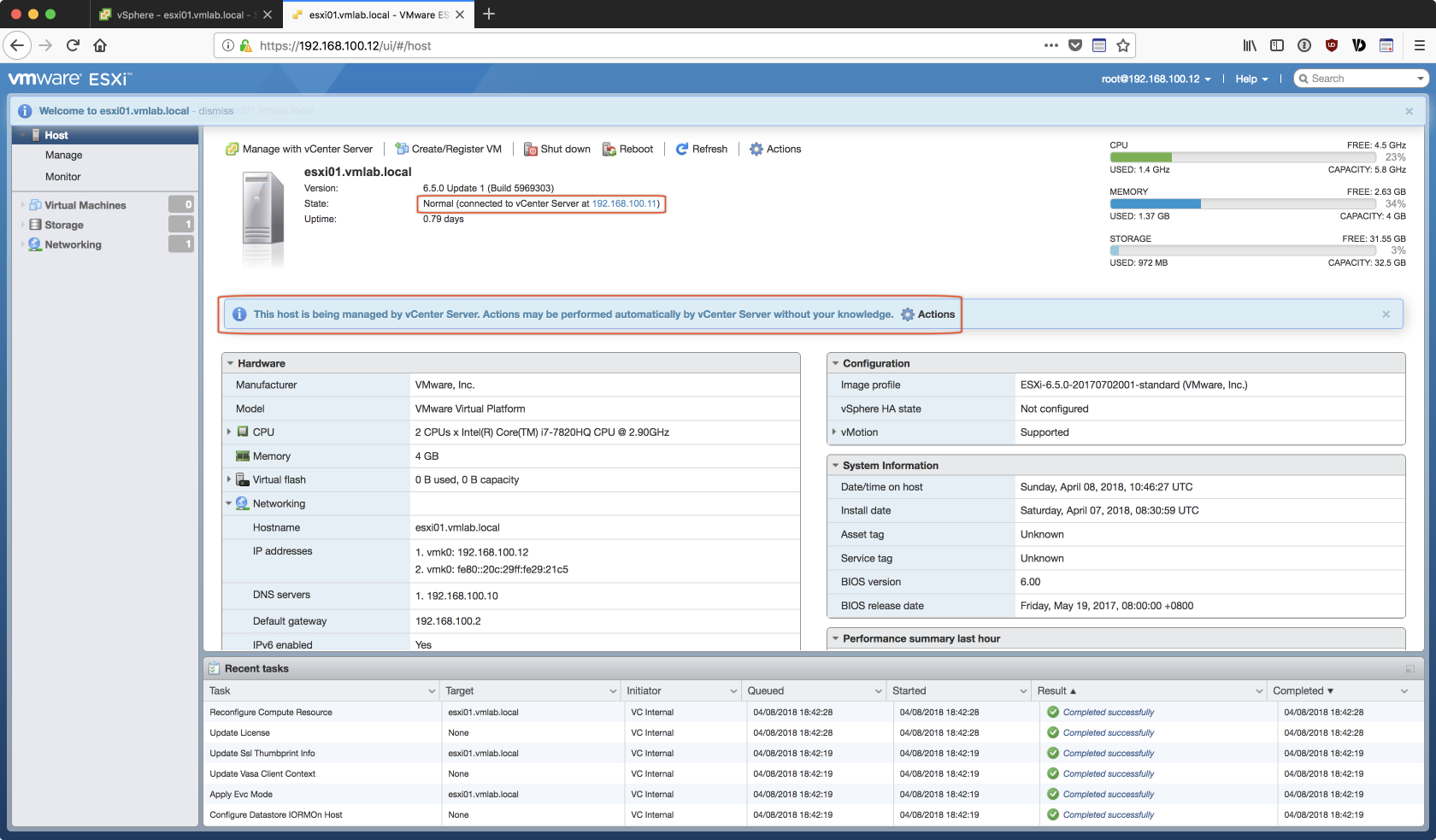Click the Shut down host icon
This screenshot has width=1436, height=840.
pos(530,150)
